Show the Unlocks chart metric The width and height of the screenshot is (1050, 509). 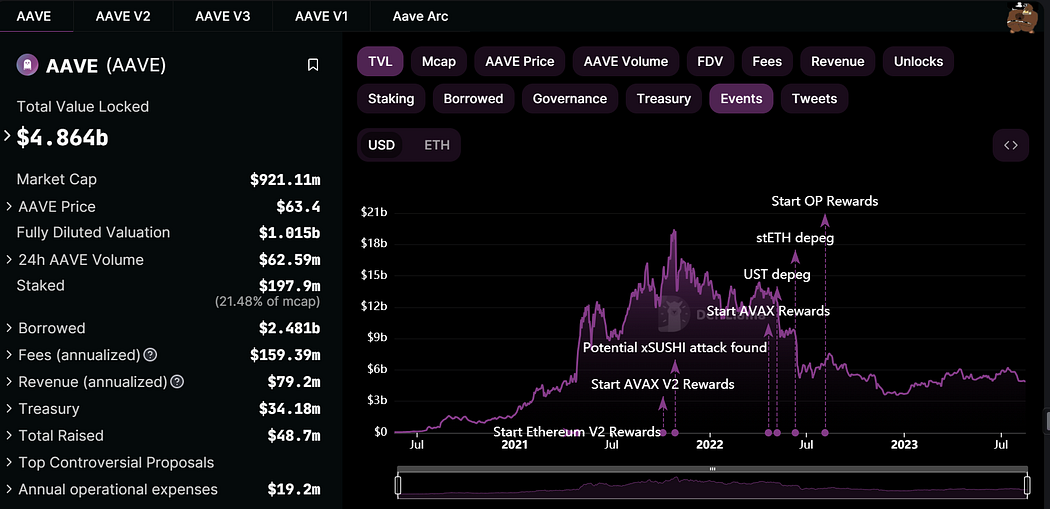918,61
